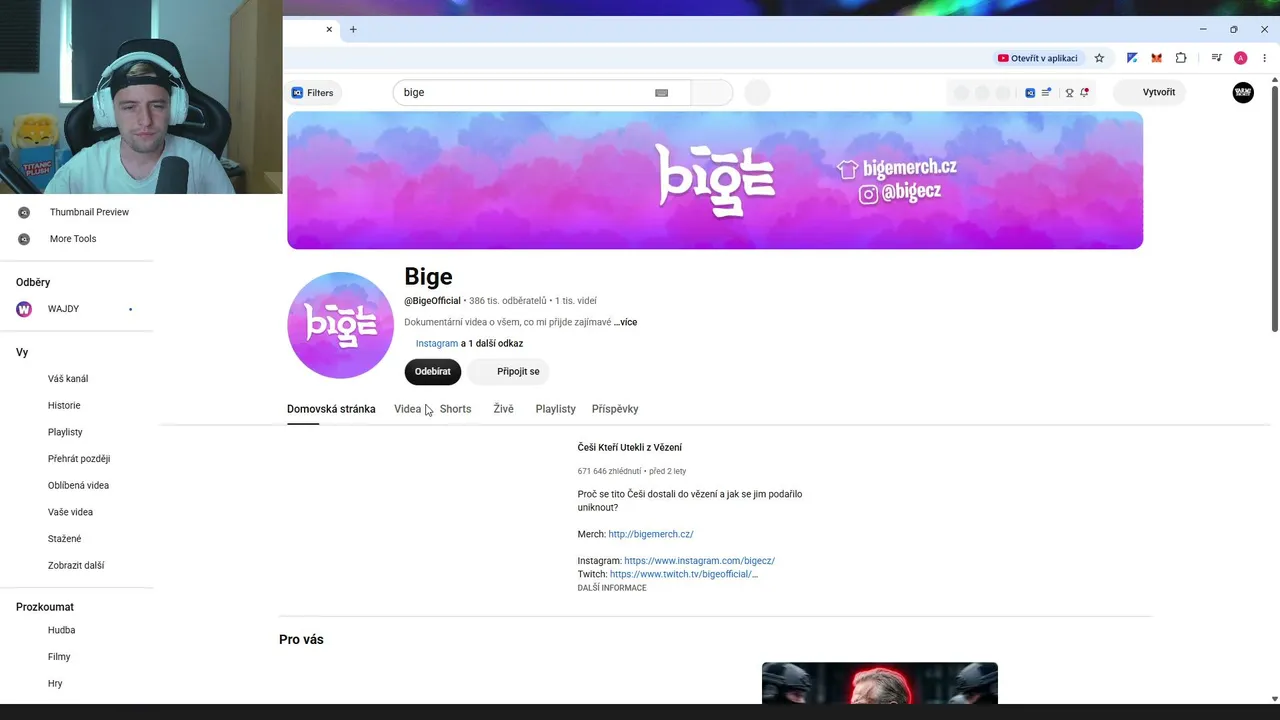The image size is (1280, 720).
Task: Select the 'Domovská stránka' channel tab
Action: 331,409
